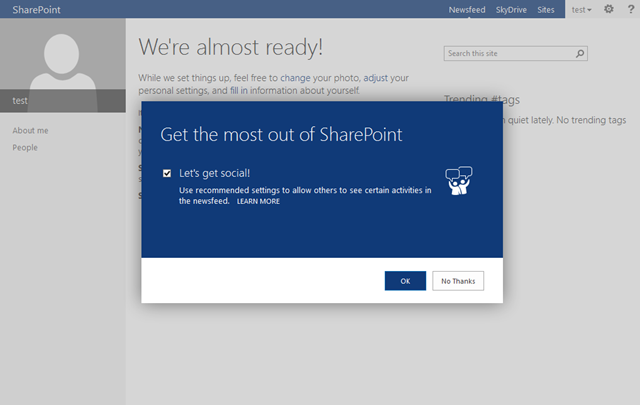Click the Get the most out of SharePoint title
Image resolution: width=640 pixels, height=405 pixels.
click(281, 134)
